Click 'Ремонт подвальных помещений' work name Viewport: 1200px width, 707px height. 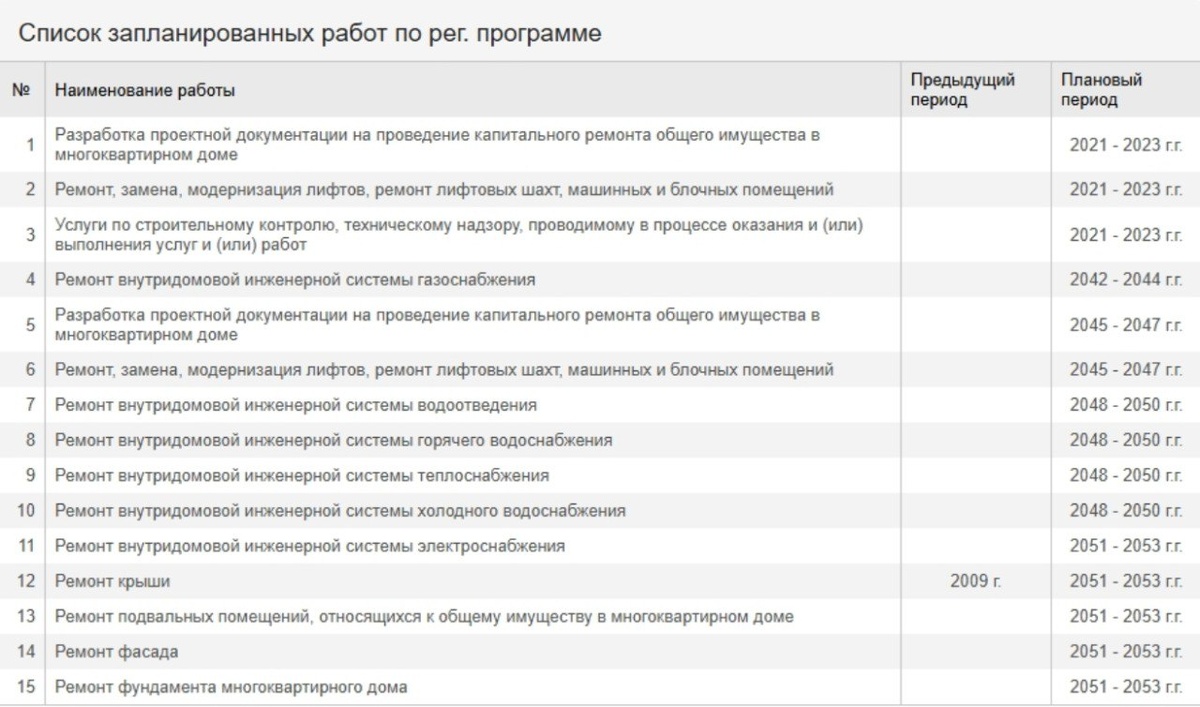(424, 616)
